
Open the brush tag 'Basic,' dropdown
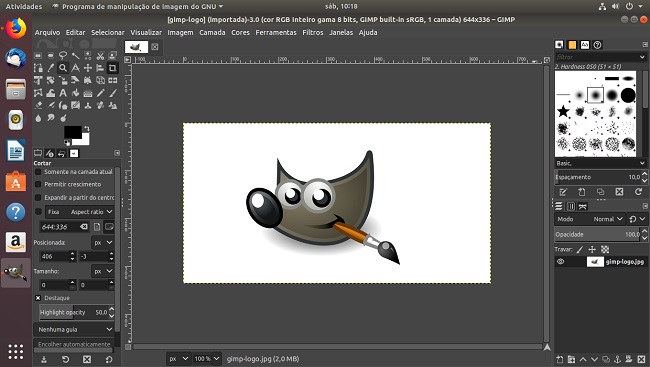601,163
